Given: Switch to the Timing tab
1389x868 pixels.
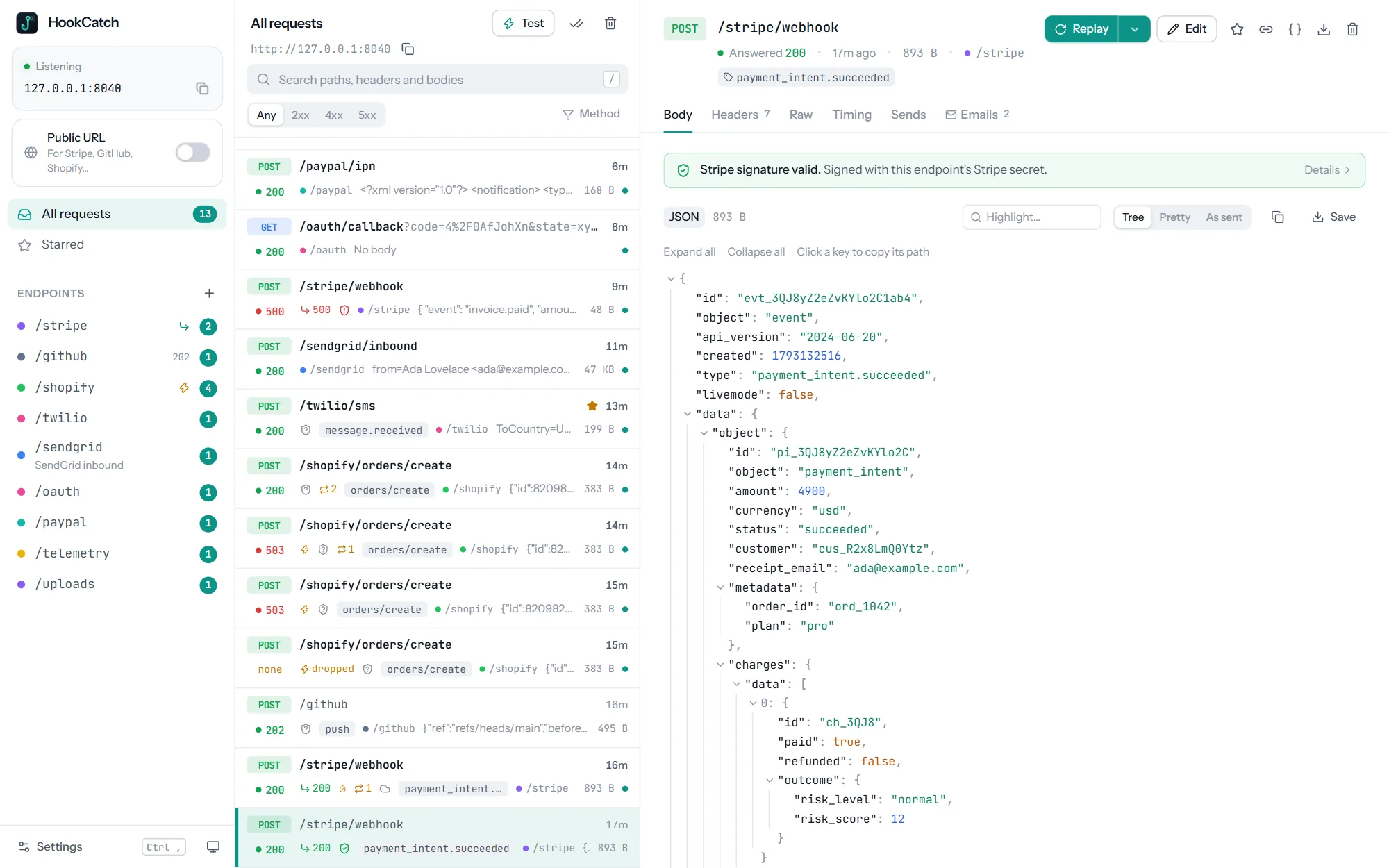Looking at the screenshot, I should click(x=851, y=115).
